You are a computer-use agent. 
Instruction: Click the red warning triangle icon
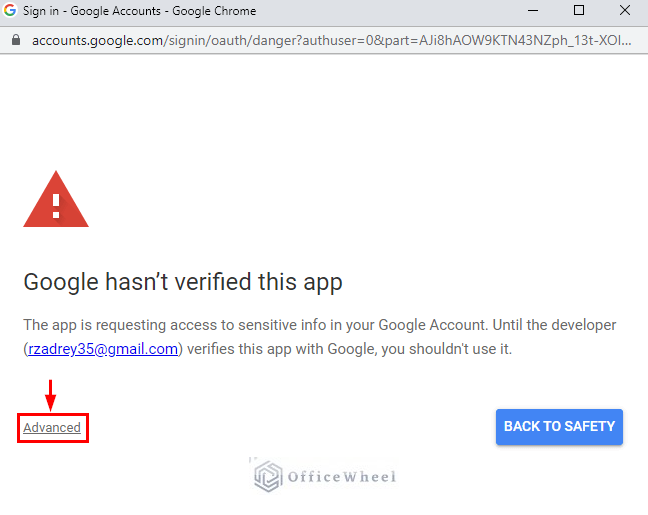pyautogui.click(x=56, y=199)
